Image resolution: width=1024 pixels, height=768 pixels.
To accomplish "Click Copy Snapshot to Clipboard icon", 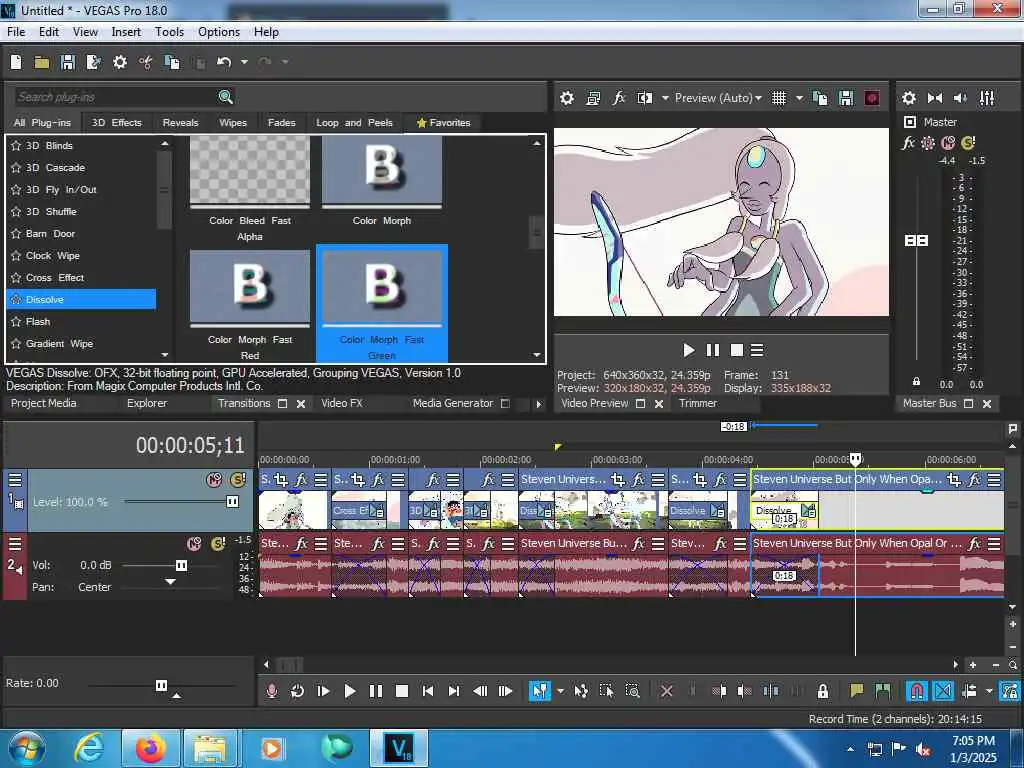I will [820, 98].
